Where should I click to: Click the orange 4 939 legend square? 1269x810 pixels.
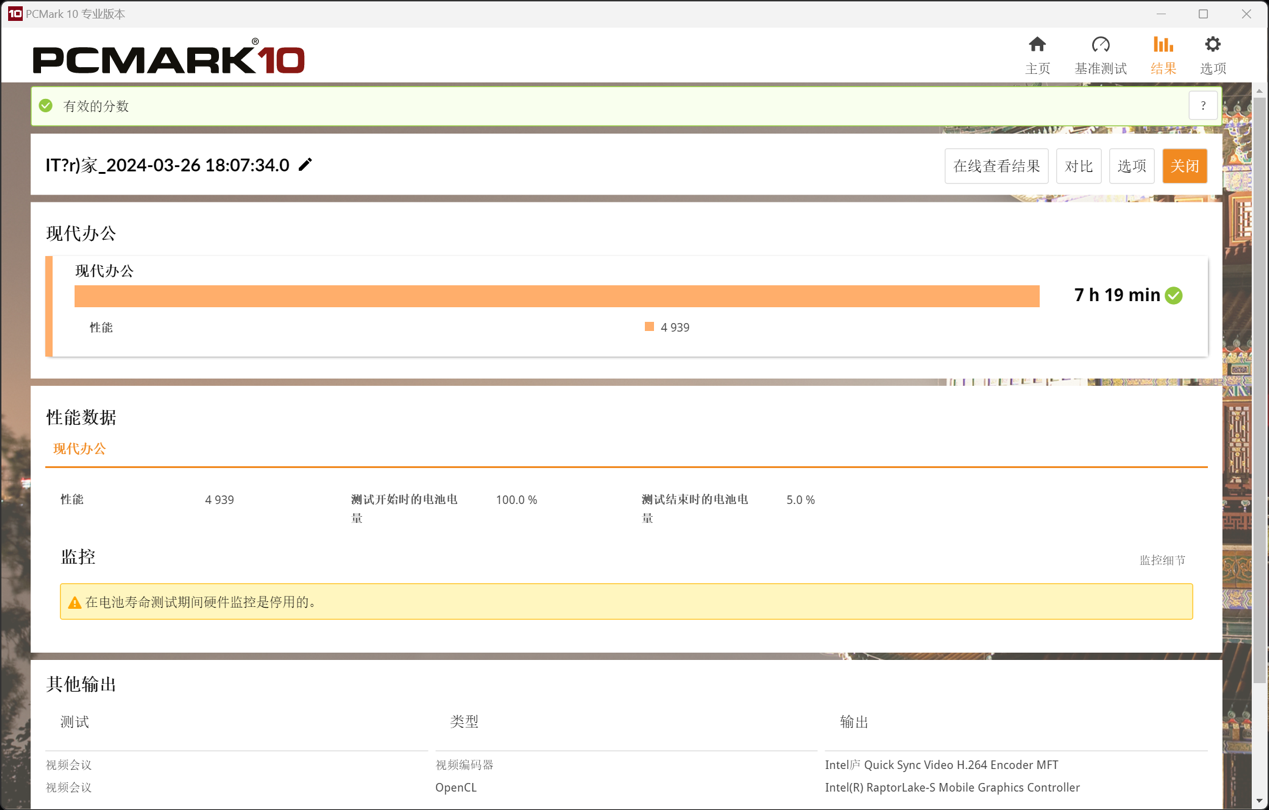(x=649, y=327)
